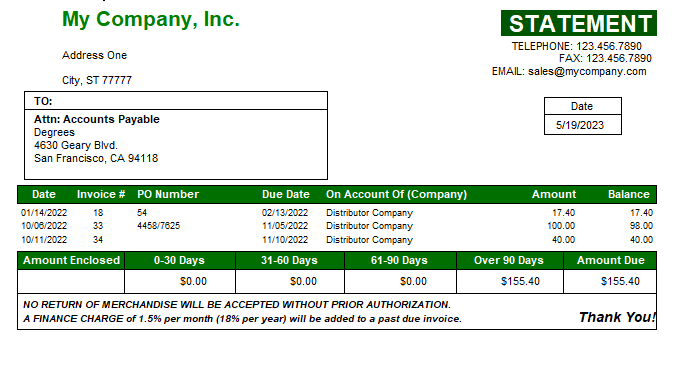Select the Attn: Accounts Payable line
Image resolution: width=676 pixels, height=368 pixels.
point(97,119)
